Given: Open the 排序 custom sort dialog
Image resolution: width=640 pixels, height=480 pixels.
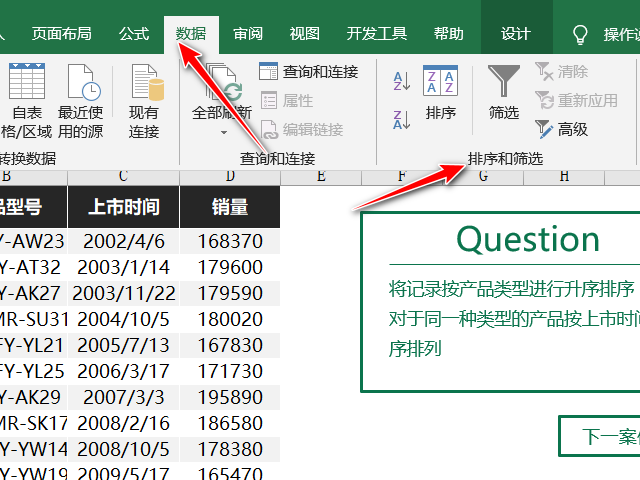Looking at the screenshot, I should [x=440, y=93].
